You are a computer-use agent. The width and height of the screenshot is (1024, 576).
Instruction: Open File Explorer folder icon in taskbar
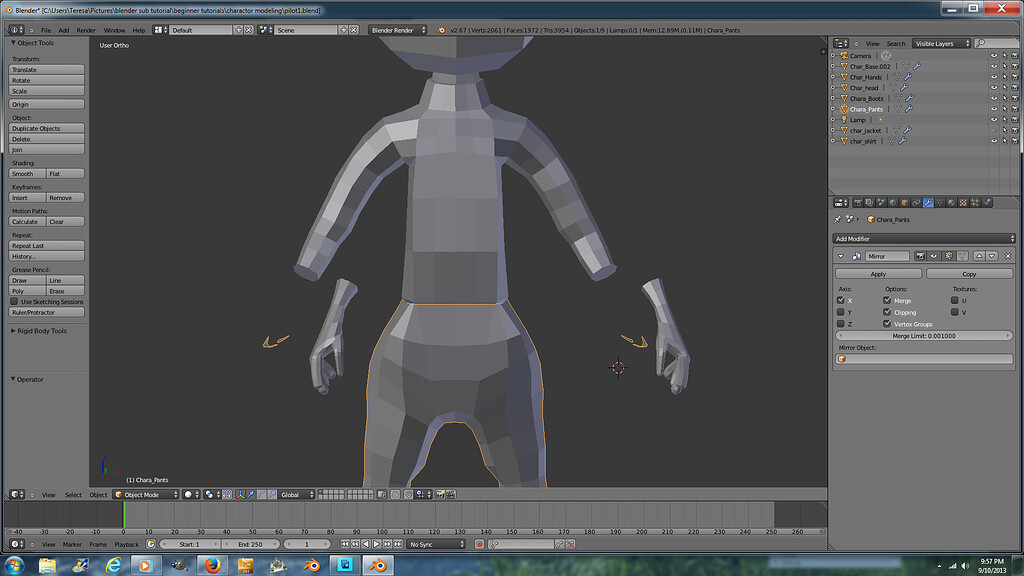[x=47, y=565]
